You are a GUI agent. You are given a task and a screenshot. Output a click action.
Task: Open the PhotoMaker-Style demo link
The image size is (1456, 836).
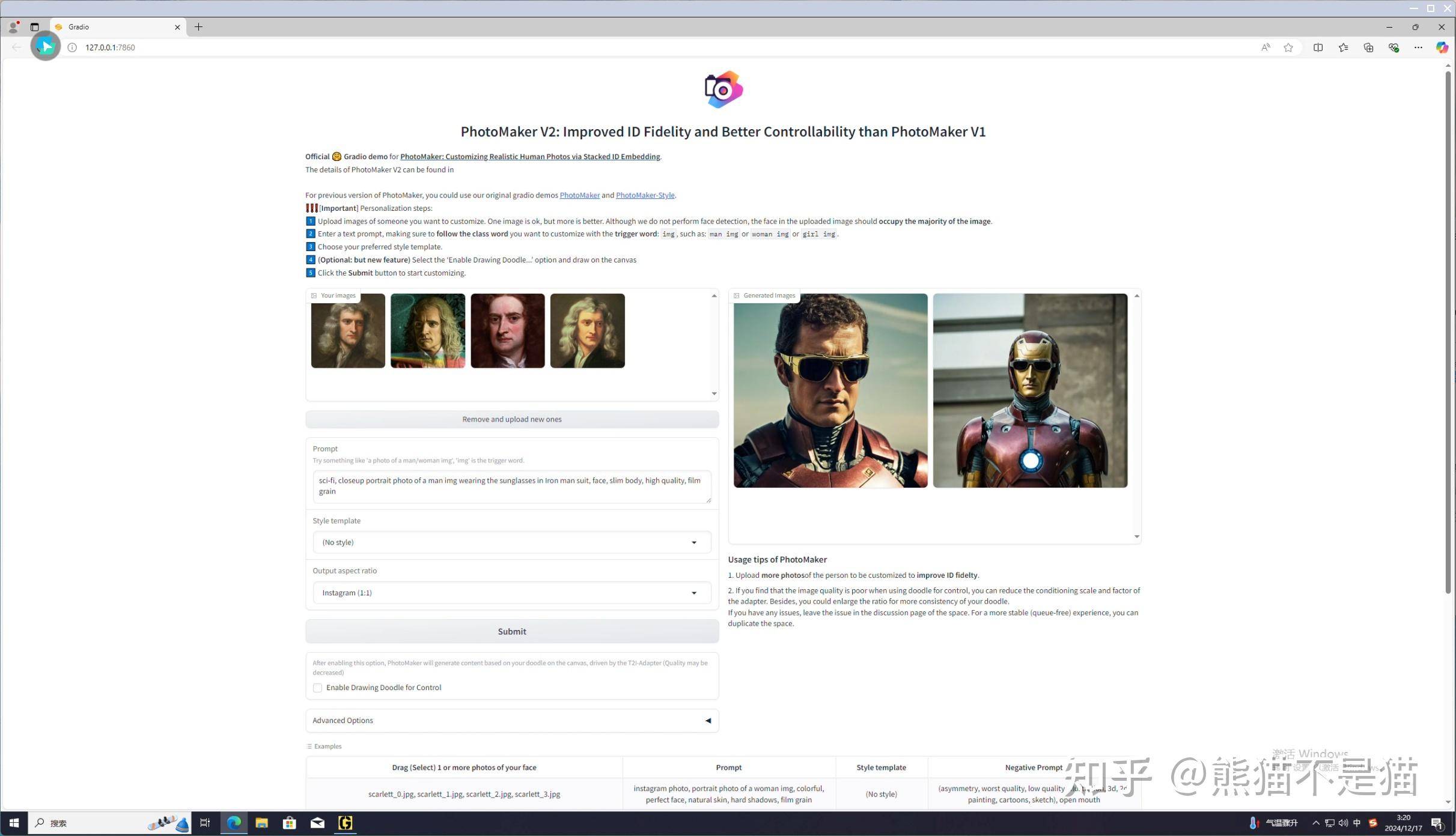tap(645, 195)
